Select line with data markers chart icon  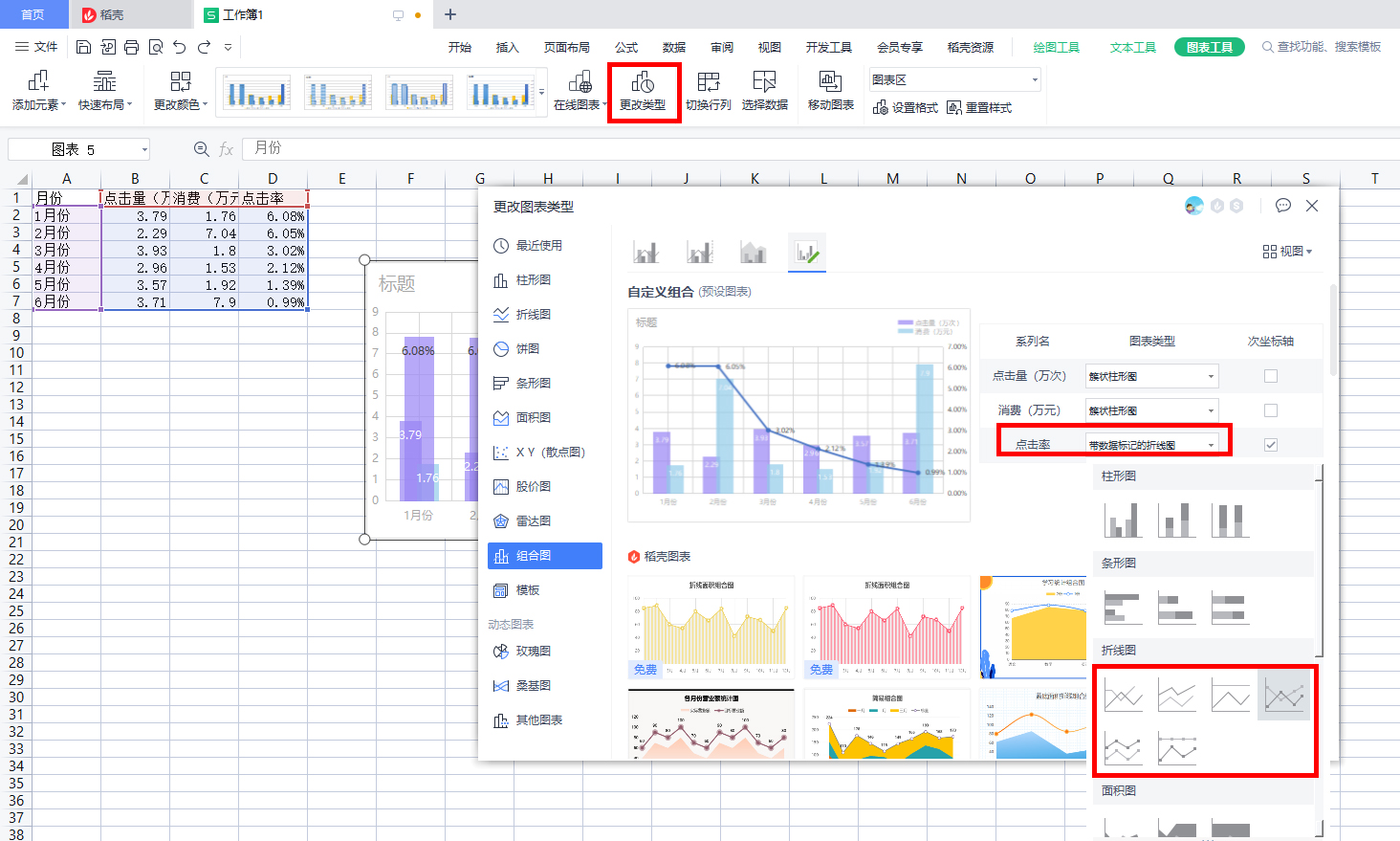[x=1283, y=695]
